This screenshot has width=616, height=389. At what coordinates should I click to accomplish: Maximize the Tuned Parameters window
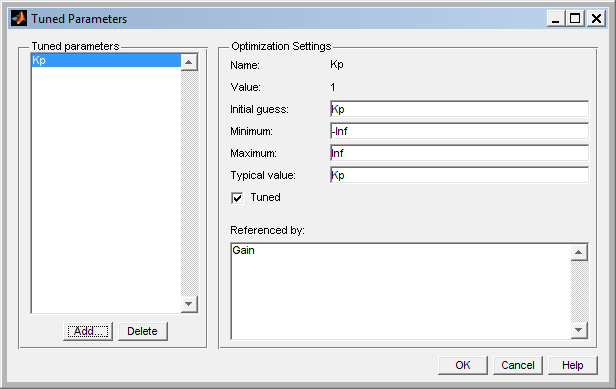(575, 18)
